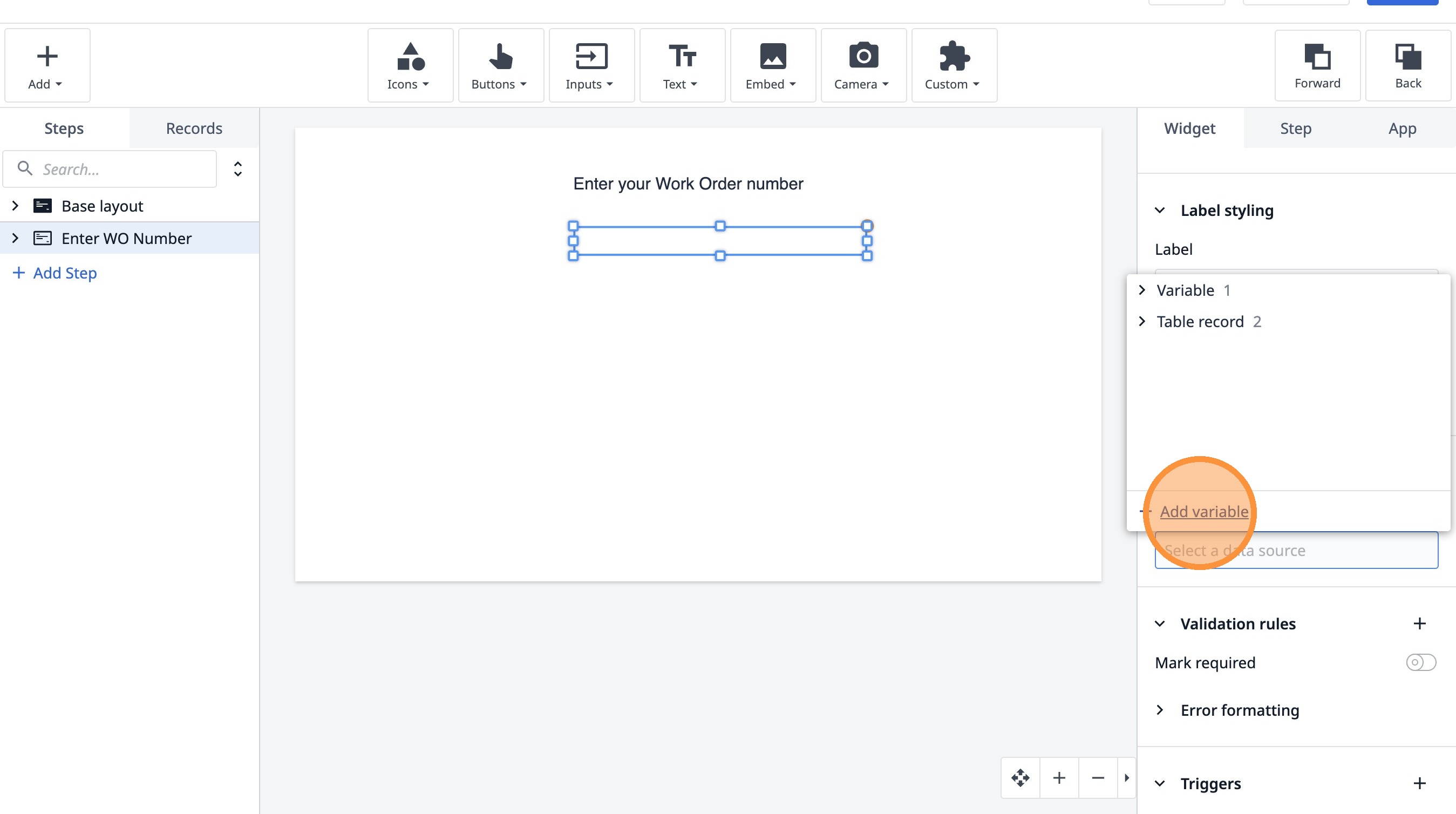Screen dimensions: 1456x814
Task: Open the Custom widget menu
Action: tap(954, 65)
